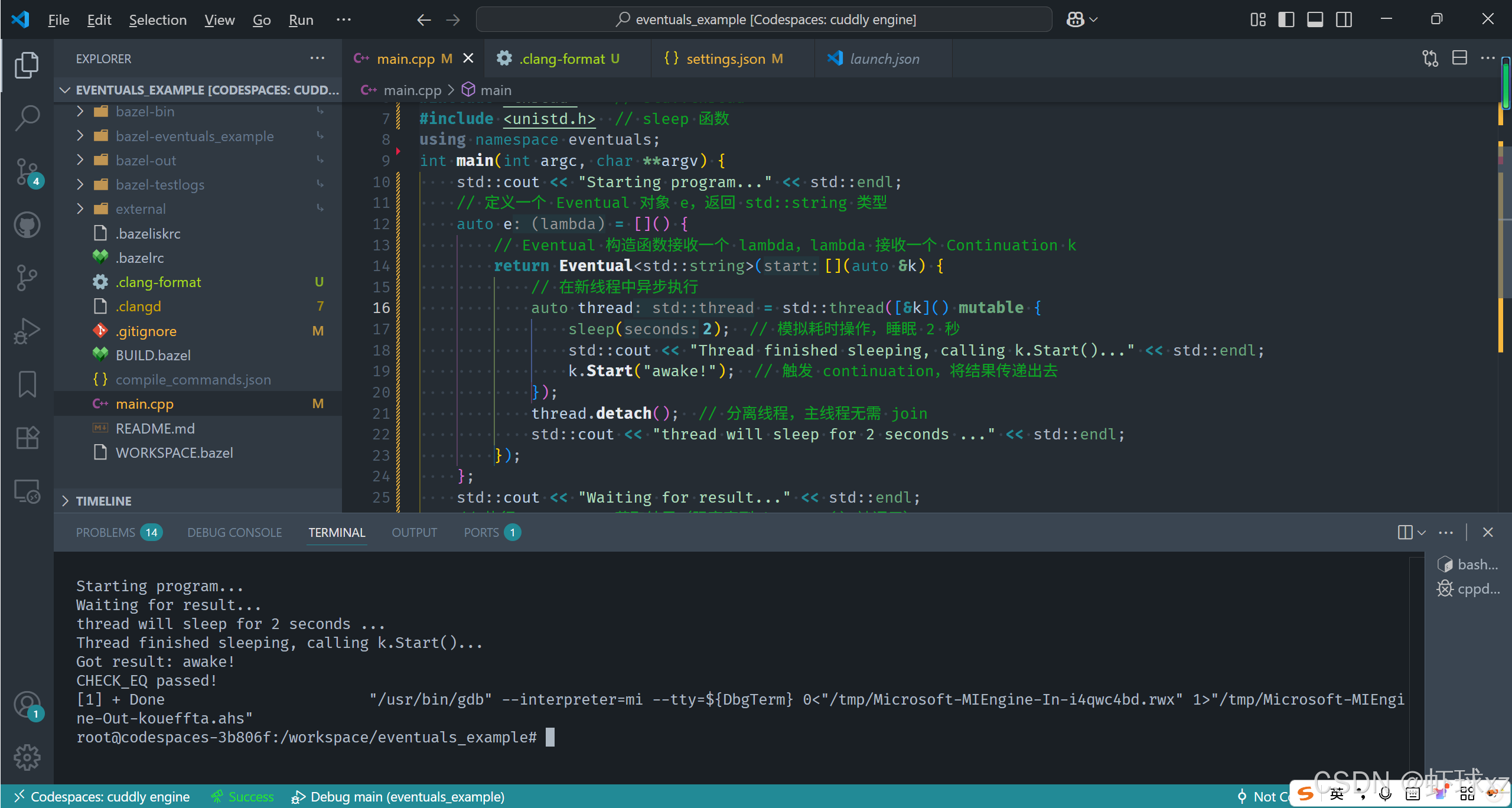Open compile_commands.json in the explorer
Image resolution: width=1512 pixels, height=808 pixels.
click(198, 379)
